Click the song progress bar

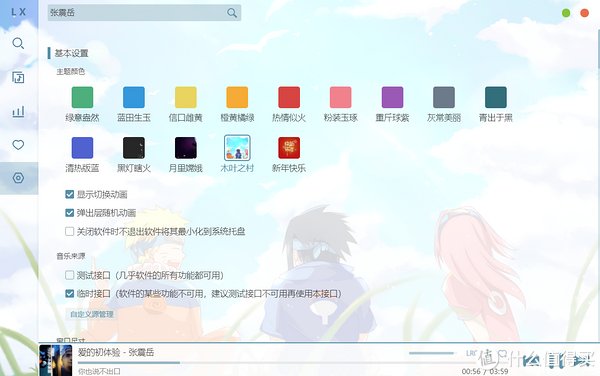[268, 362]
